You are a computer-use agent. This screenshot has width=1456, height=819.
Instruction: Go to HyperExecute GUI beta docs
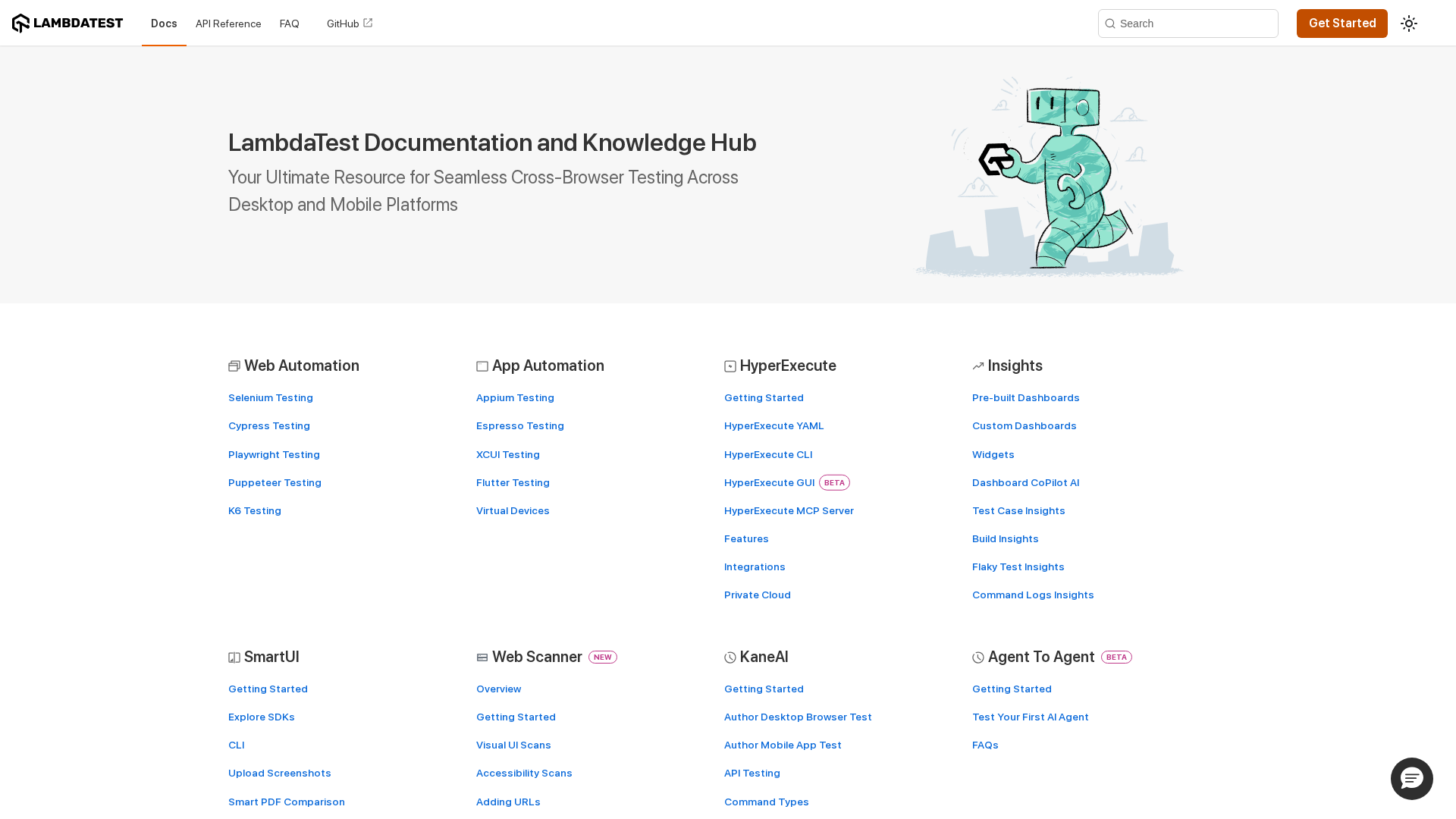769,482
